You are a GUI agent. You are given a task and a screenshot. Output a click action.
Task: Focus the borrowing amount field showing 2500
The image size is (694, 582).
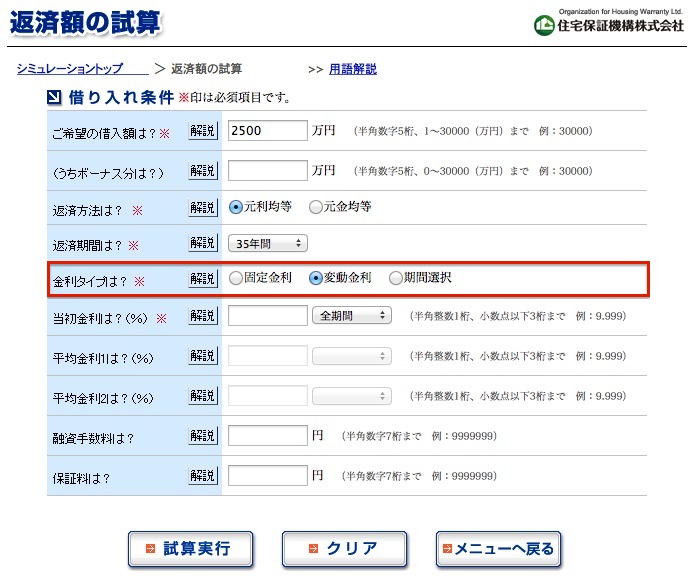pos(268,131)
